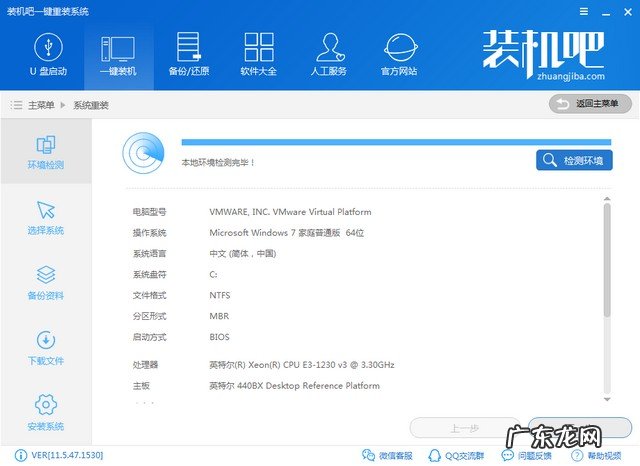Visit the 官方网站 official website
Image resolution: width=640 pixels, height=466 pixels.
tap(399, 55)
